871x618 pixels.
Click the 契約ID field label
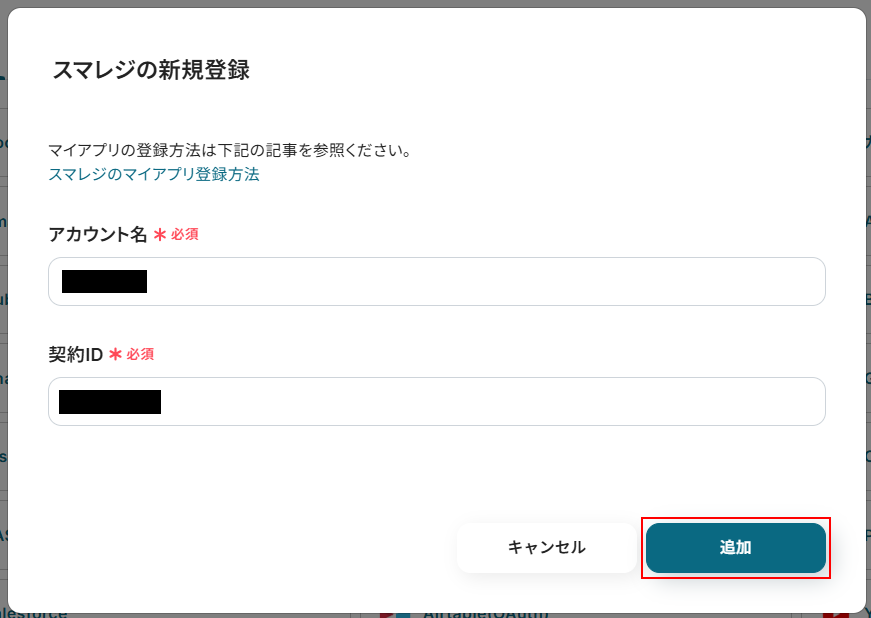76,354
